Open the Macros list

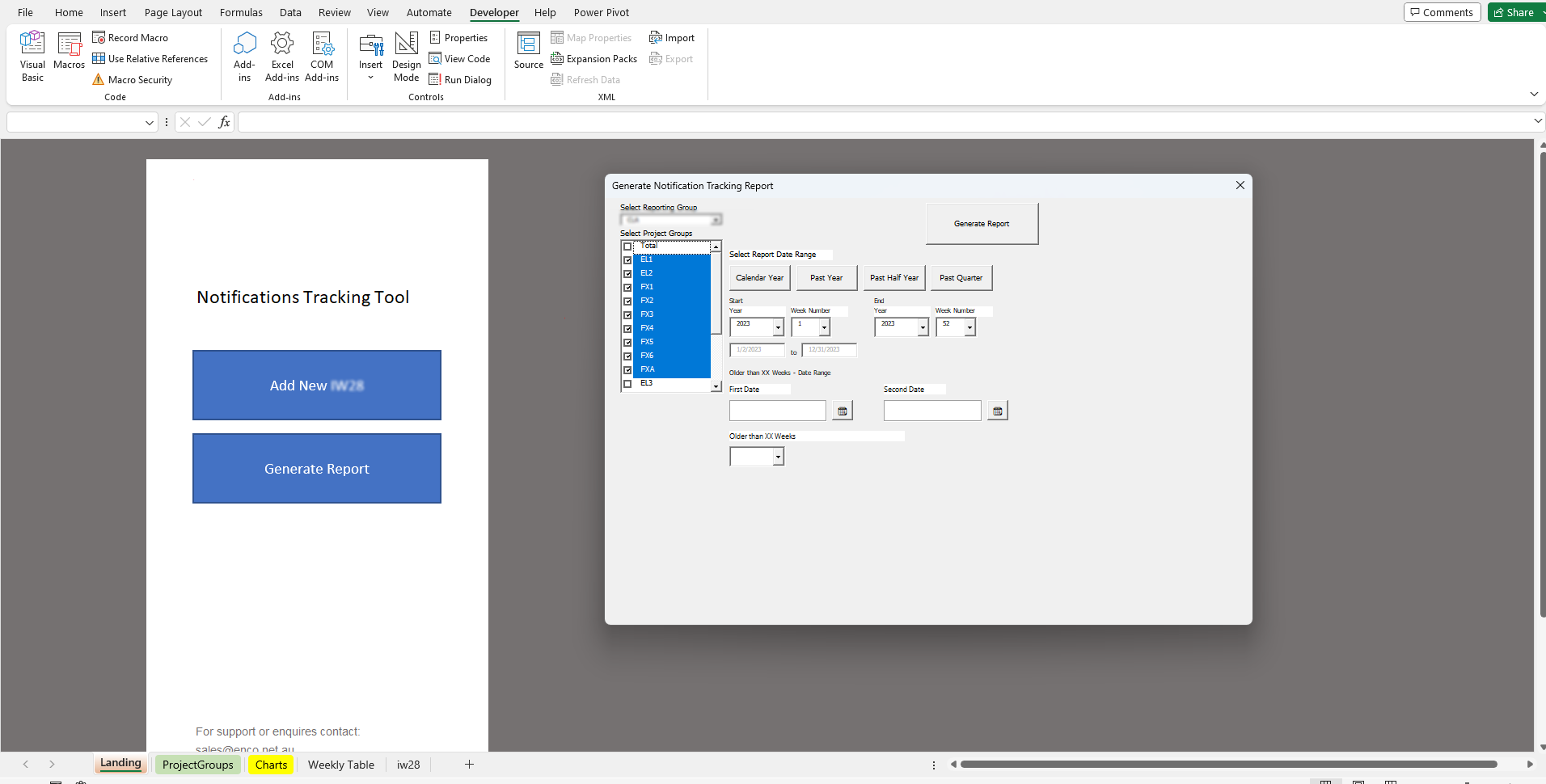tap(69, 51)
